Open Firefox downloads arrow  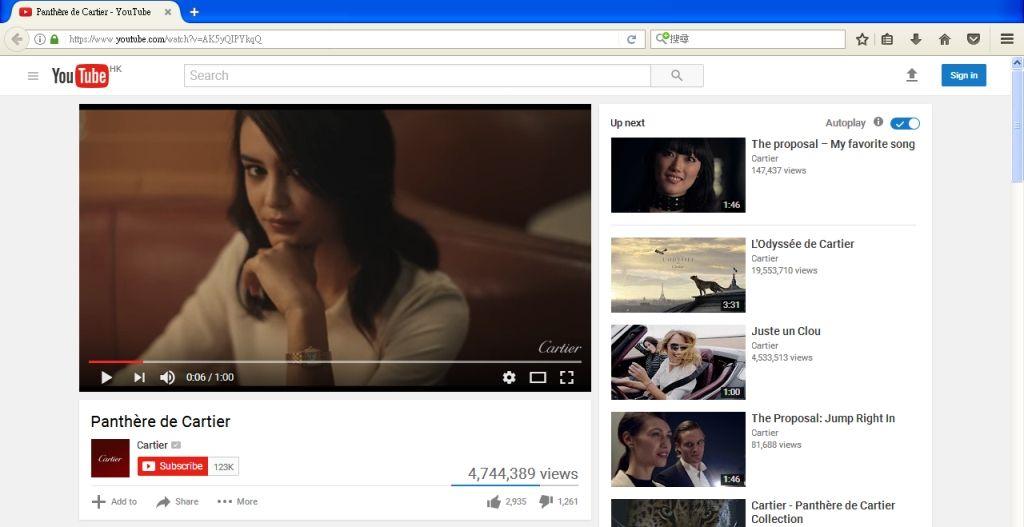coord(916,39)
